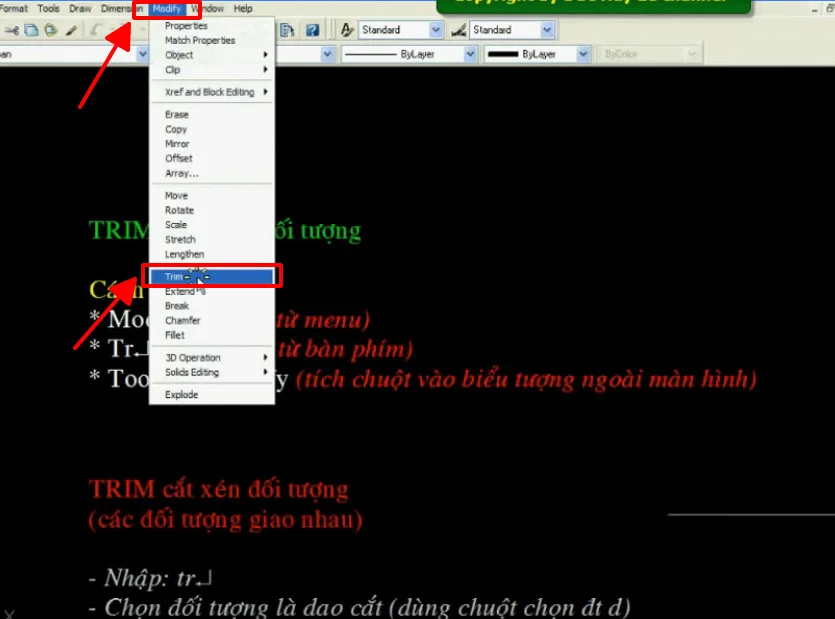Image resolution: width=835 pixels, height=619 pixels.
Task: Click the Copy to clipboard toolbar icon
Action: (x=31, y=30)
